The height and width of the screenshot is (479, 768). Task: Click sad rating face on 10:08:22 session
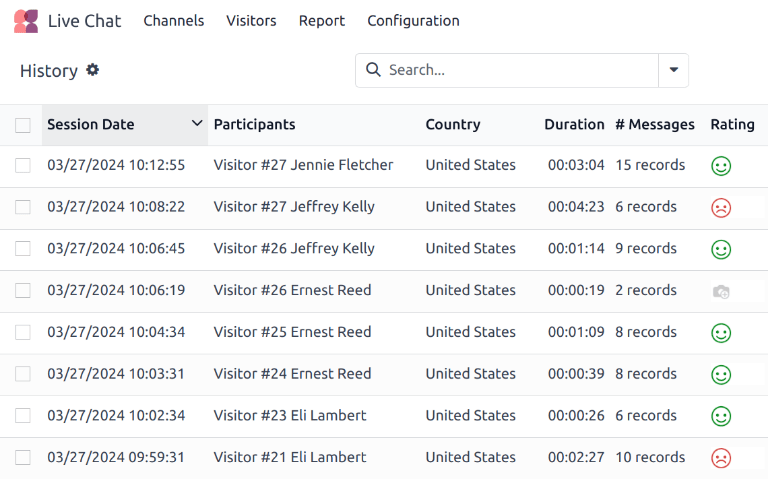click(x=720, y=208)
